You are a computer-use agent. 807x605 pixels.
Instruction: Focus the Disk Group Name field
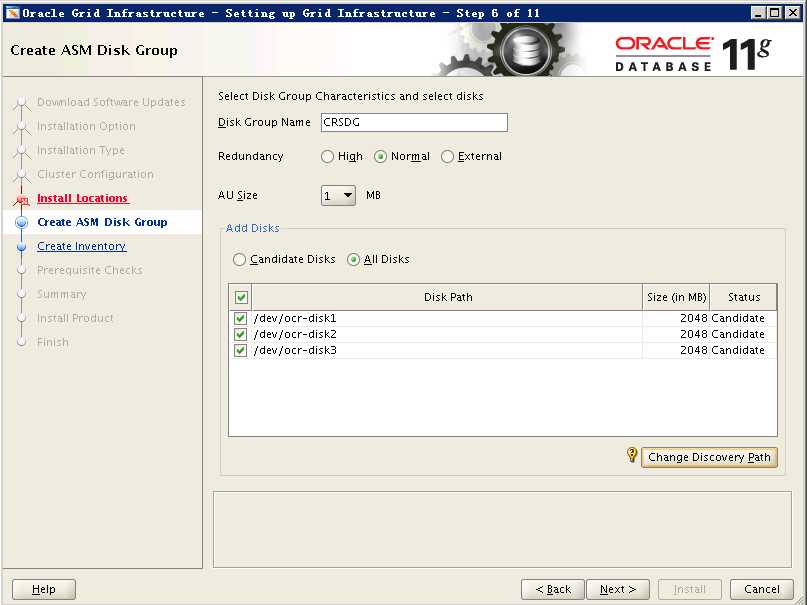point(414,122)
